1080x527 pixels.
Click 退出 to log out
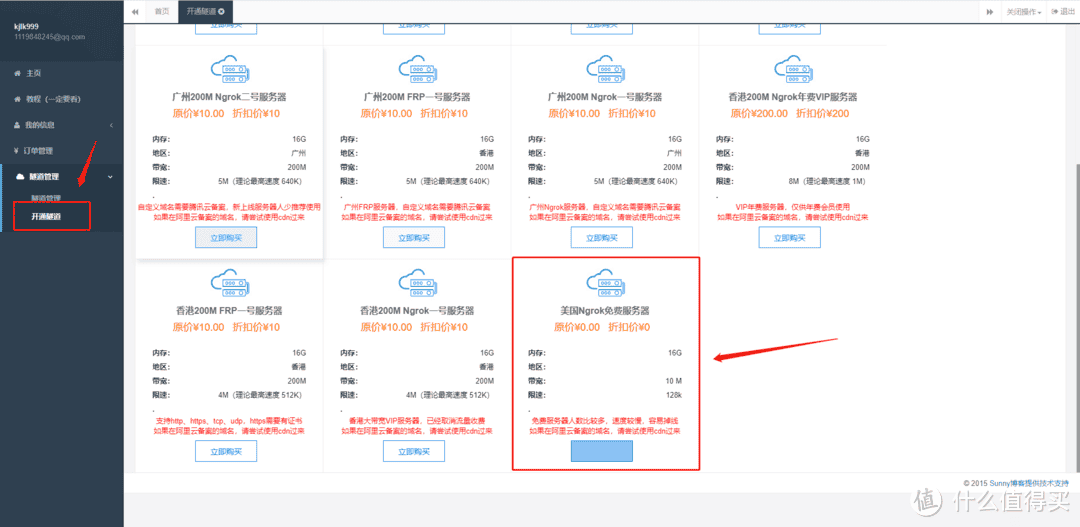(x=1064, y=12)
